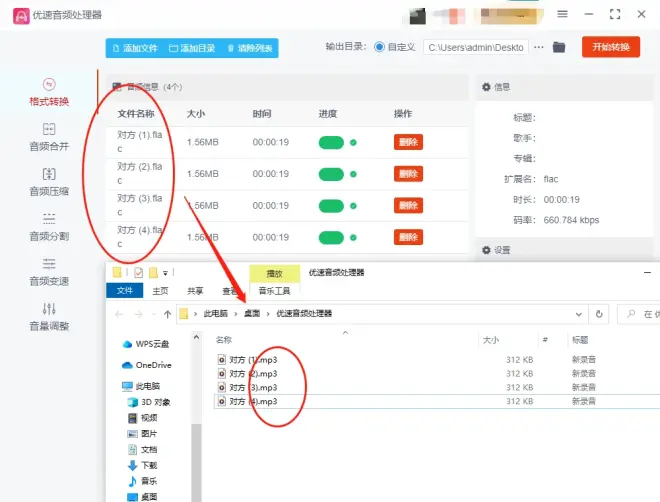Click the 添加文件 add file button
The height and width of the screenshot is (502, 660).
click(x=135, y=48)
